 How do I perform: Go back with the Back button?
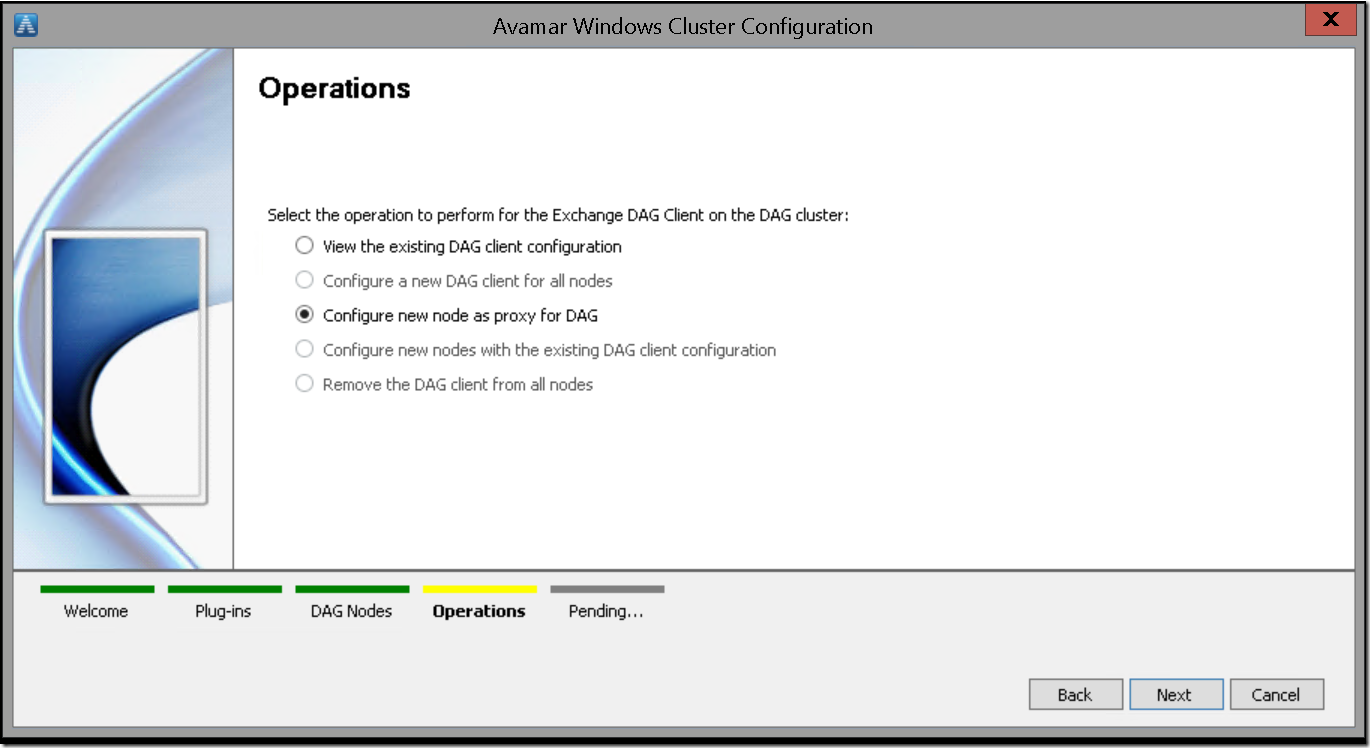[x=1075, y=695]
